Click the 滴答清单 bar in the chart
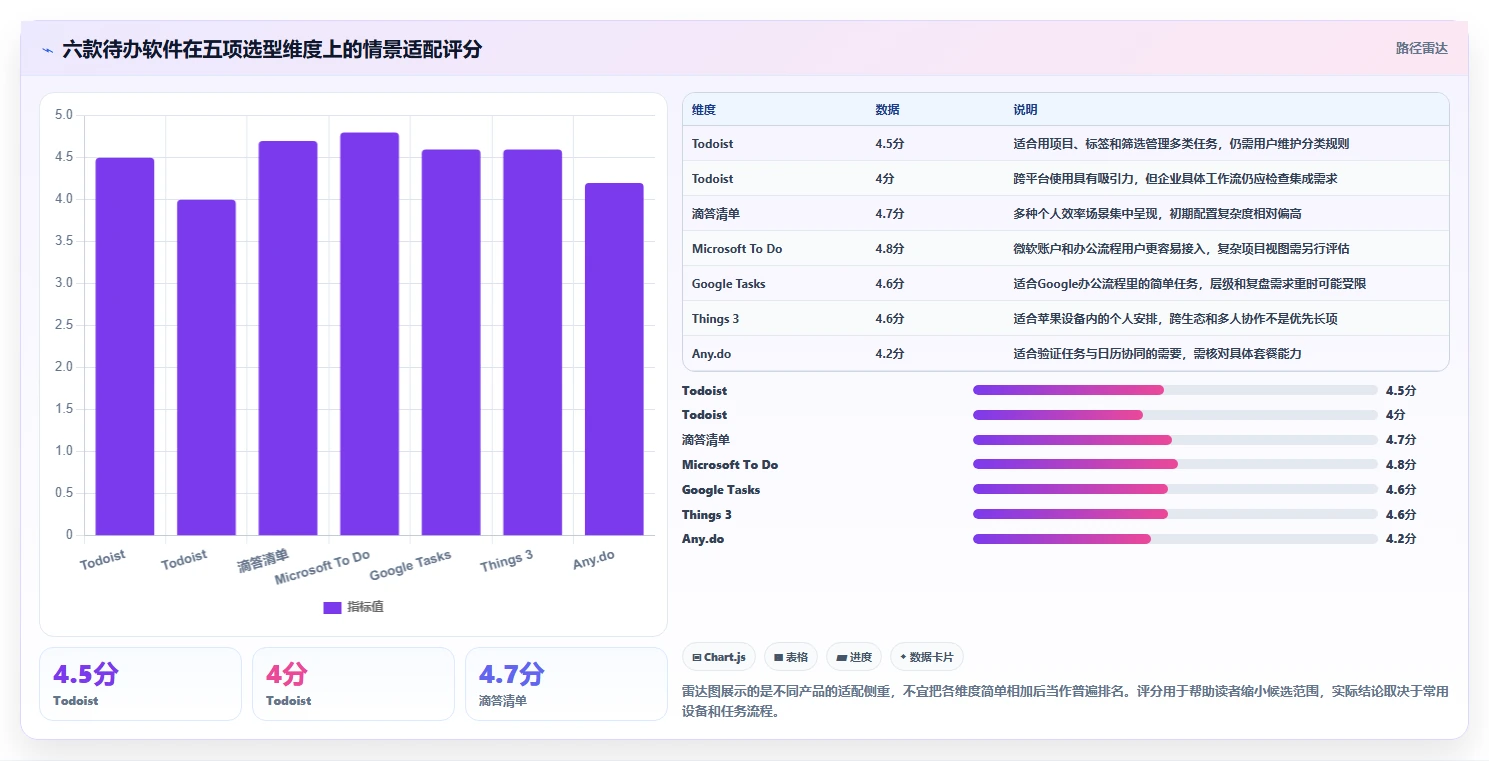The width and height of the screenshot is (1489, 761). tap(288, 338)
